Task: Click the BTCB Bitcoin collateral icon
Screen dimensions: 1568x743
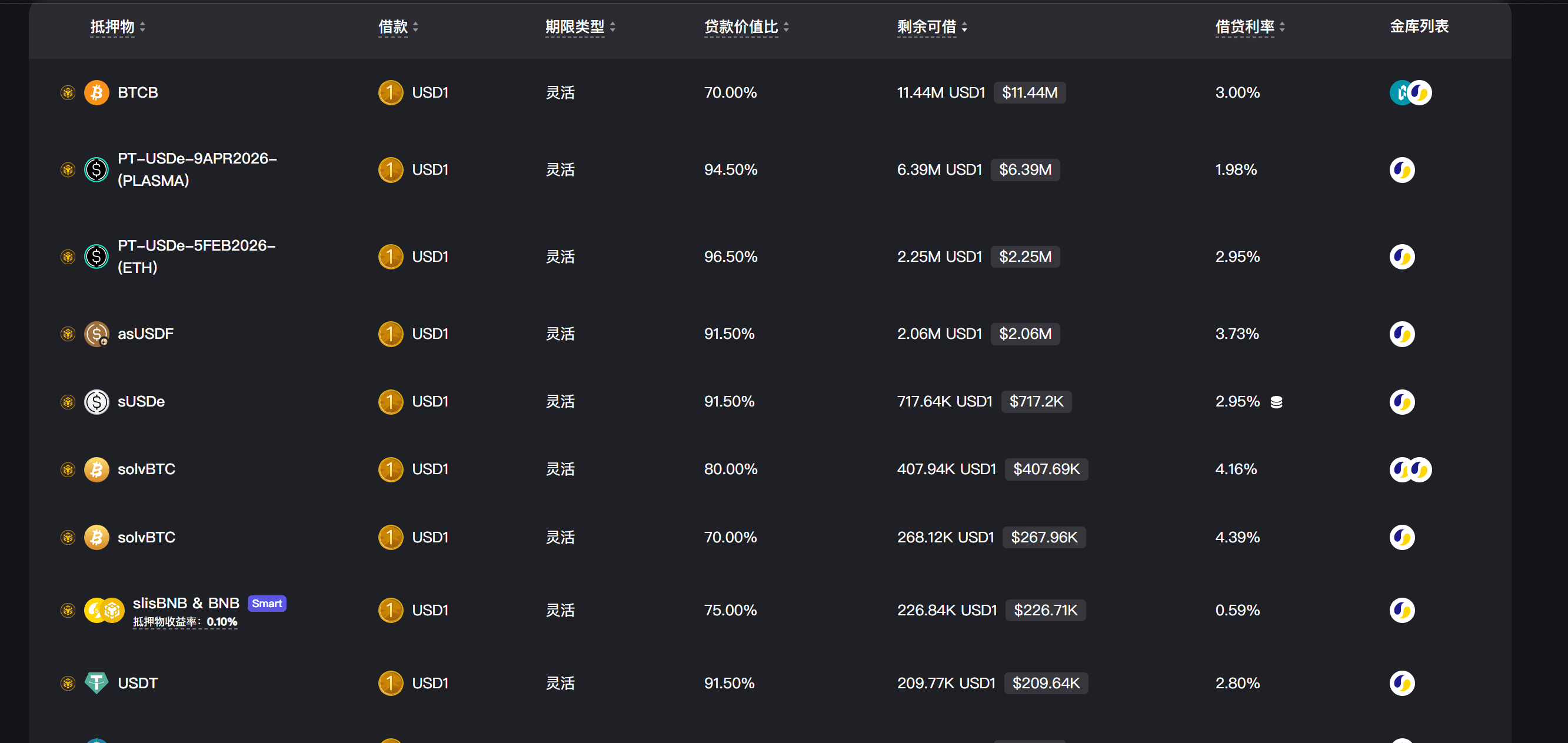Action: [x=96, y=92]
